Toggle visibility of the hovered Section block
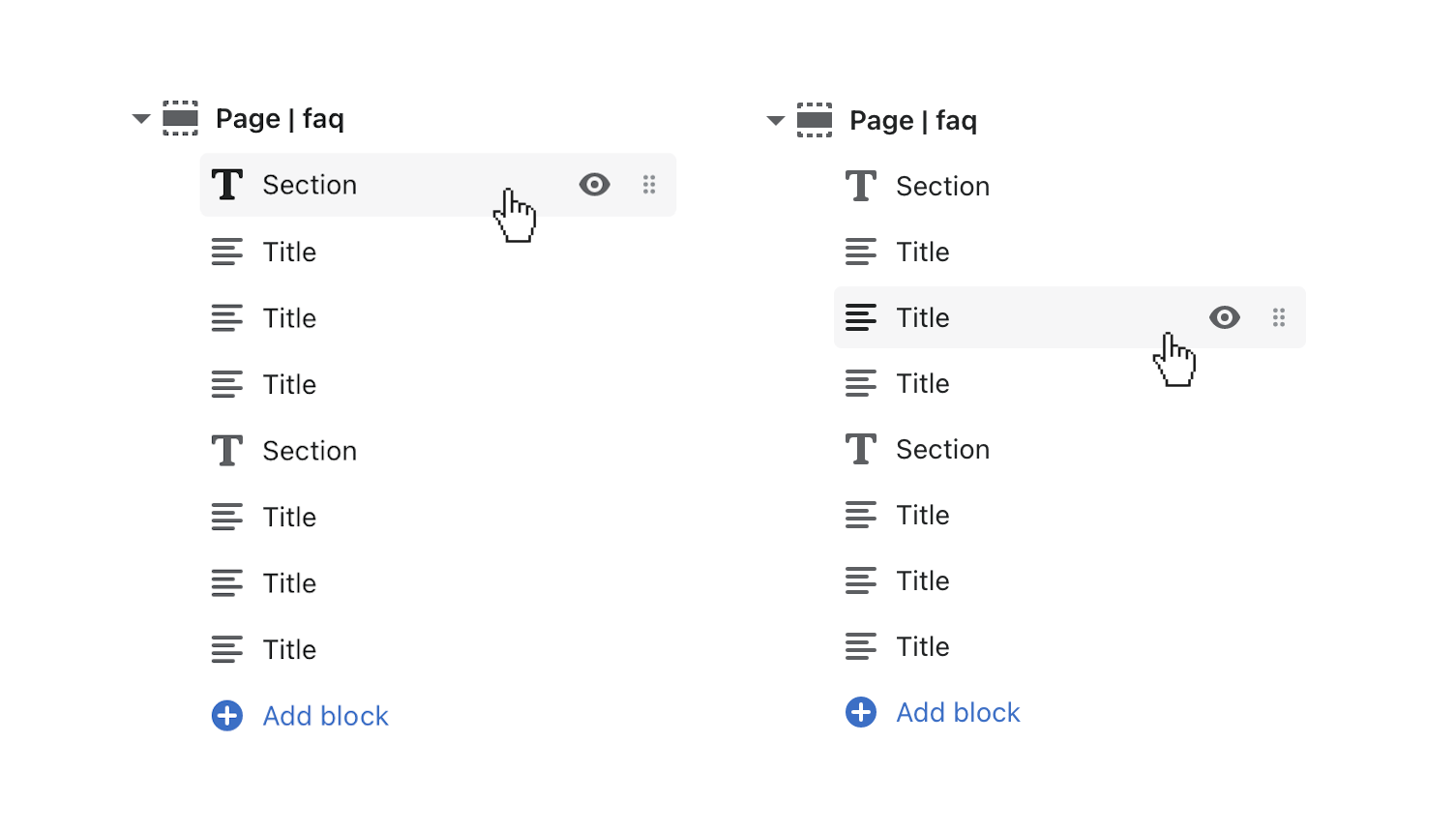 click(594, 184)
